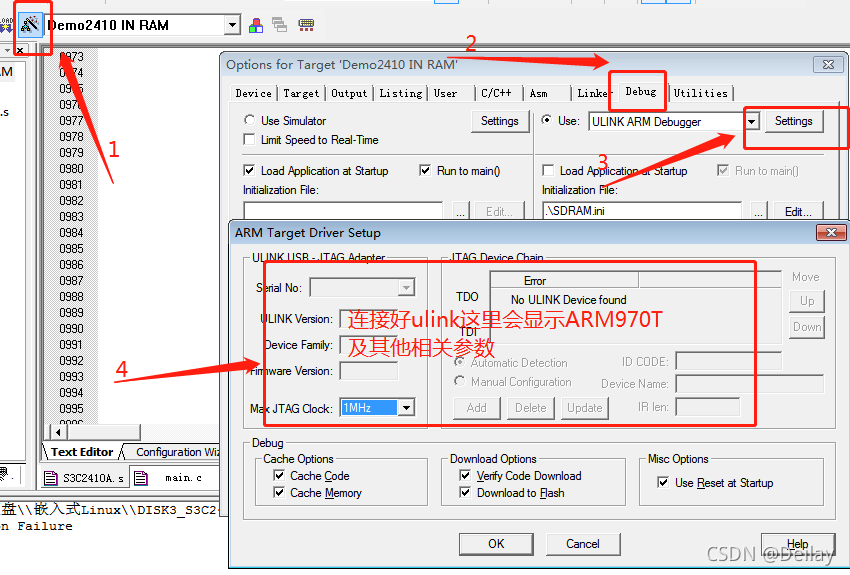Toggle simulator Run to main() checkbox
The width and height of the screenshot is (850, 575).
425,170
